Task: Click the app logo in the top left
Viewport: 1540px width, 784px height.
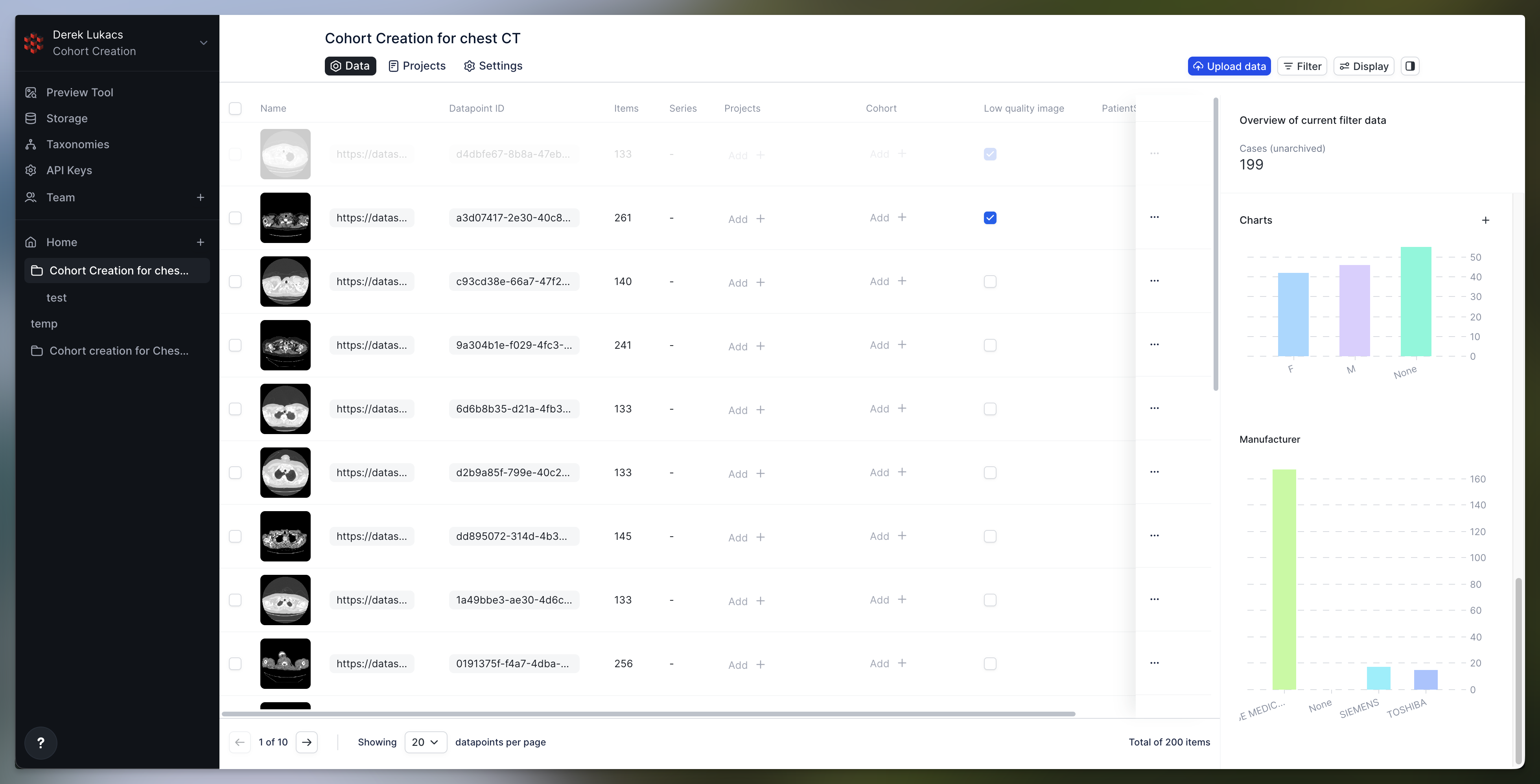Action: tap(33, 43)
